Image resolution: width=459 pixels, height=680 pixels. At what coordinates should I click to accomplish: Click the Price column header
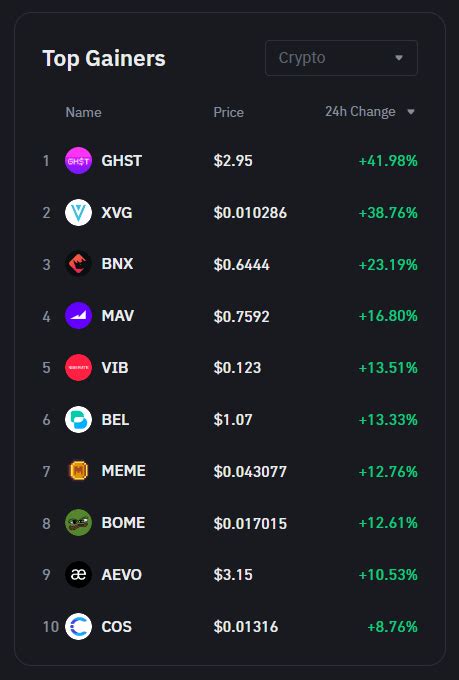pyautogui.click(x=229, y=112)
